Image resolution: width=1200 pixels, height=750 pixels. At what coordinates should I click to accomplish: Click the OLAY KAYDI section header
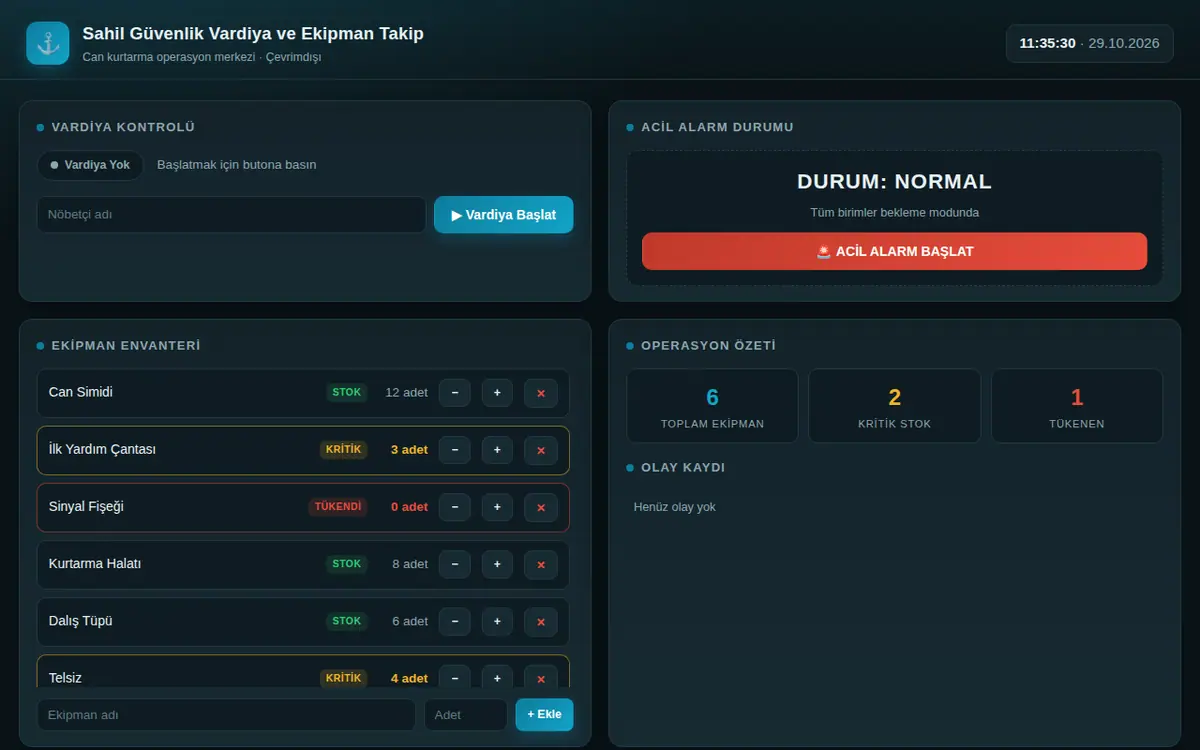[683, 467]
